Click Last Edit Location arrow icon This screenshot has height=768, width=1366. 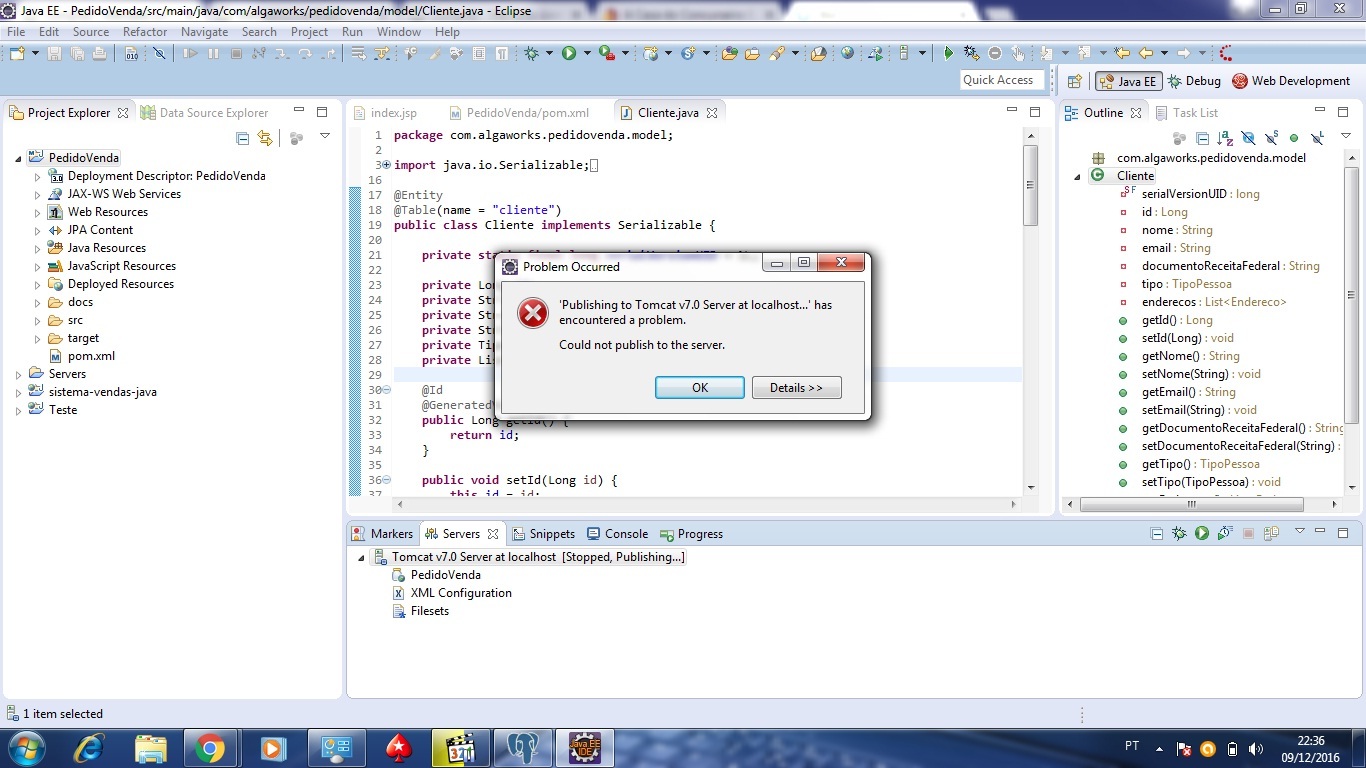pos(1123,53)
